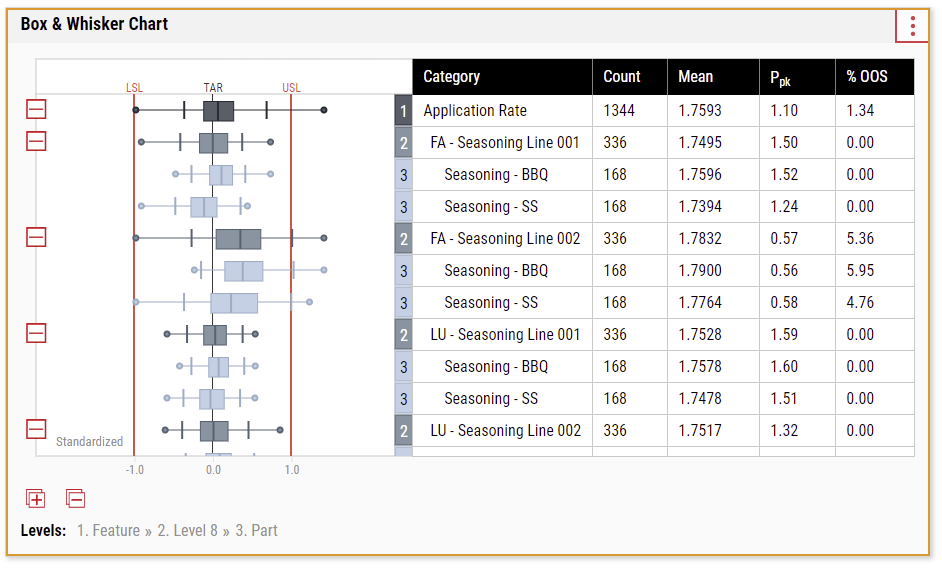Viewport: 942px width, 568px height.
Task: Collapse the Application Rate row
Action: tap(36, 109)
